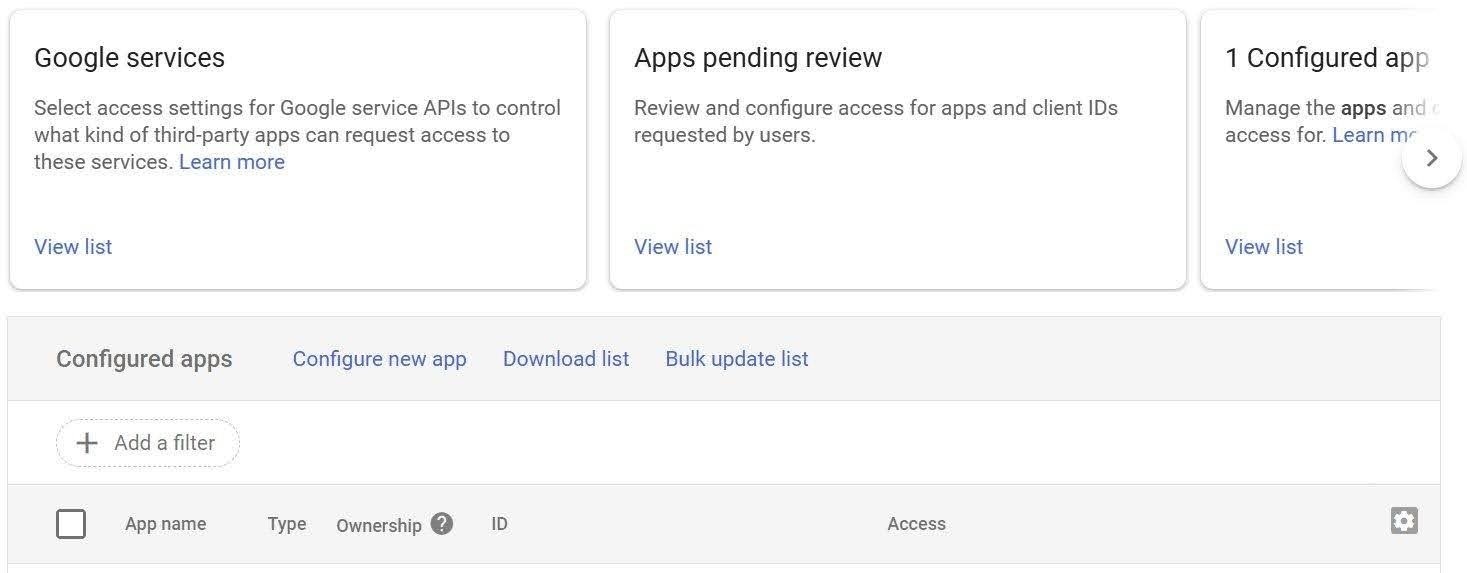
Task: Sort by App name column header
Action: (x=165, y=524)
